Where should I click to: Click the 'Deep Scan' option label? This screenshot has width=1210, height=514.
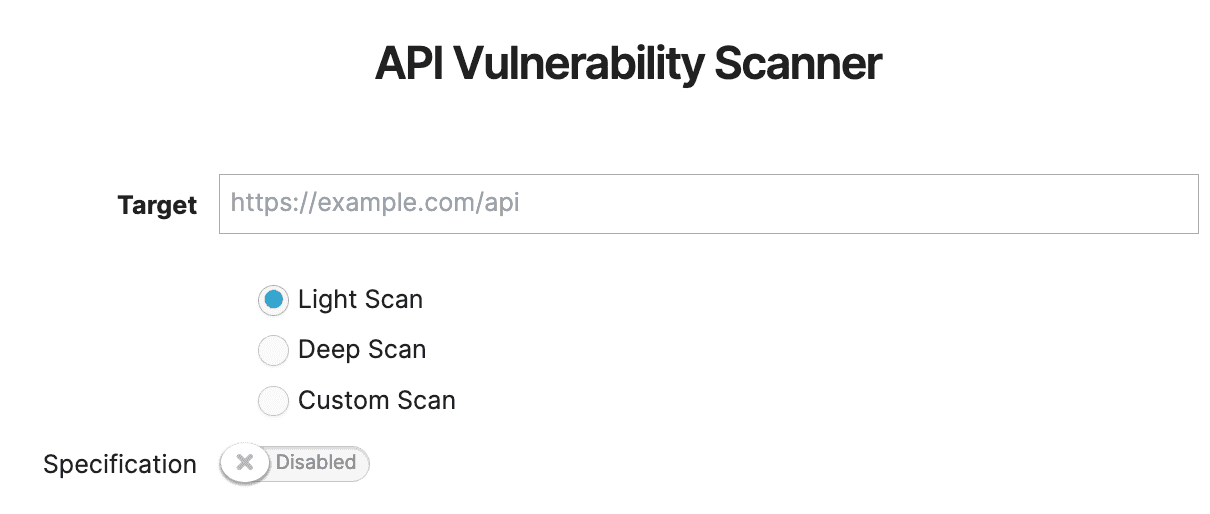[362, 350]
